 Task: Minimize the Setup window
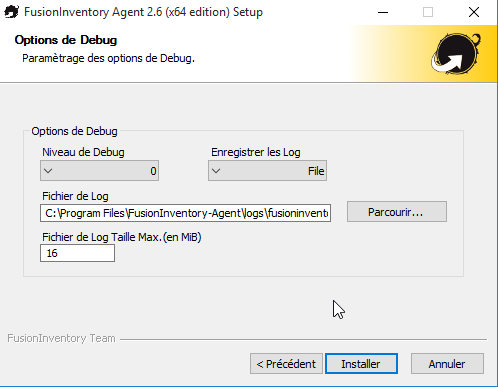click(383, 12)
